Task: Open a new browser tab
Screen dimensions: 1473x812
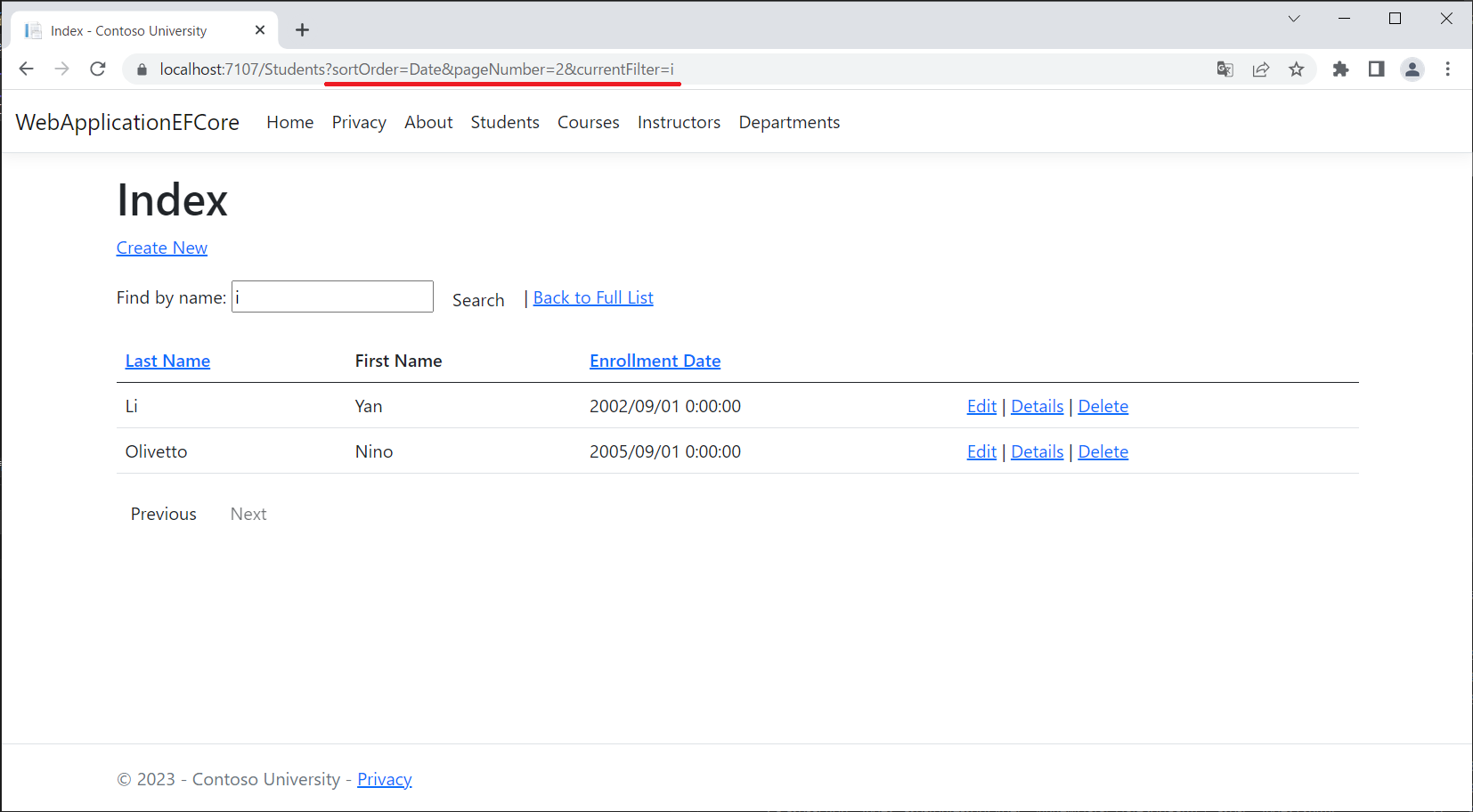Action: click(x=302, y=30)
